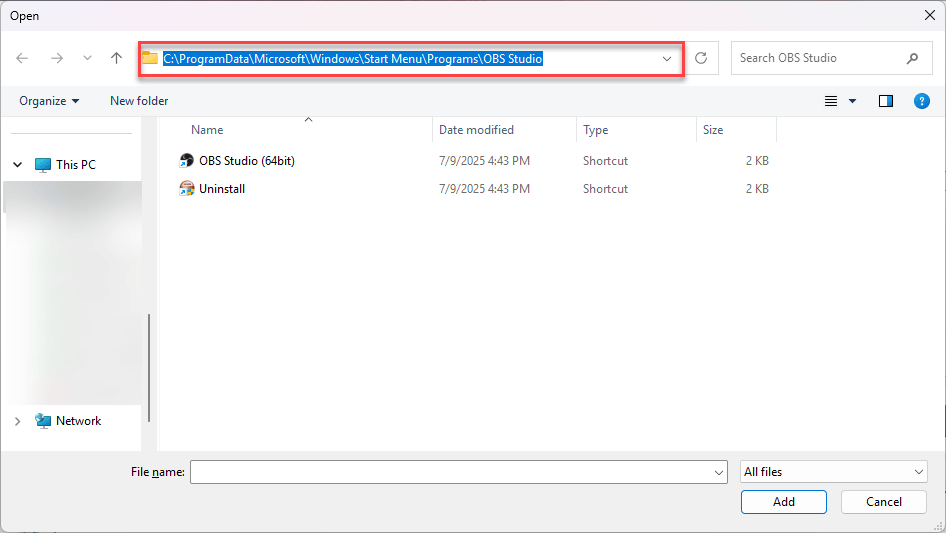The image size is (946, 533).
Task: Go up one folder level
Action: (116, 58)
